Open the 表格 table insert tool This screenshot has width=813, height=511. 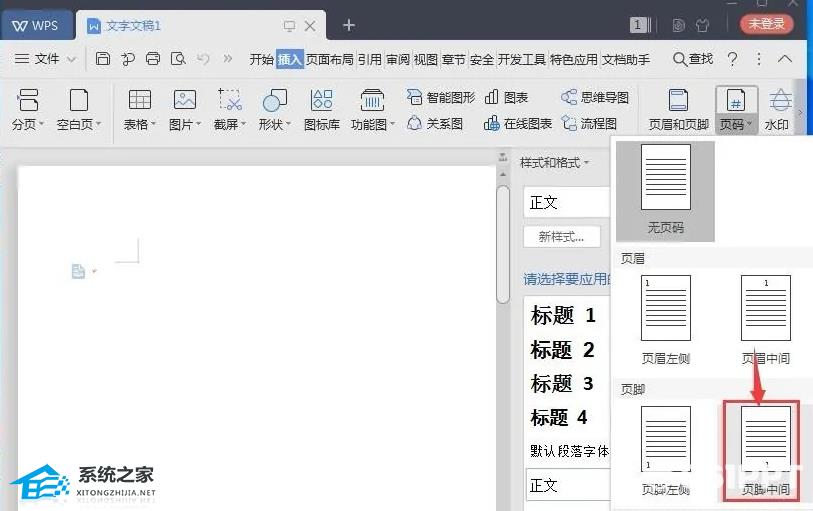coord(139,110)
